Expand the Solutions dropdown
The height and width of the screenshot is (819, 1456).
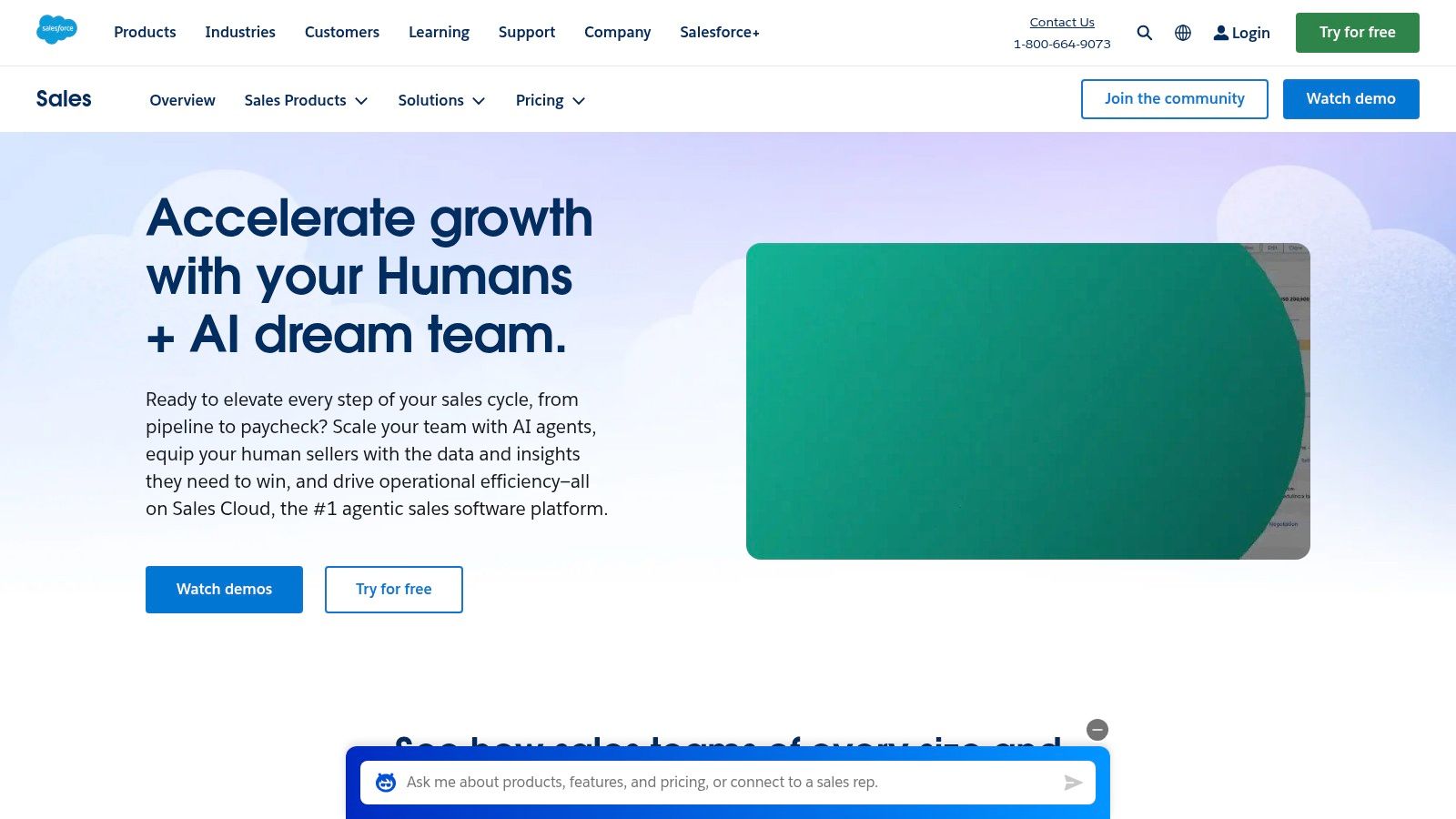click(x=441, y=100)
